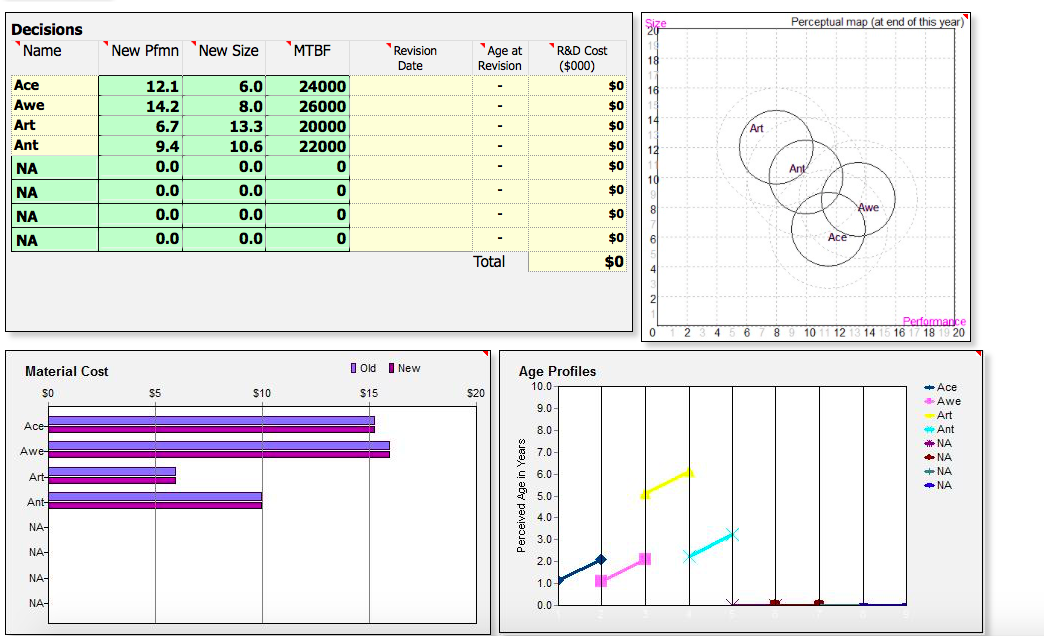
Task: Click Awe MTBF value 26000
Action: (x=308, y=106)
